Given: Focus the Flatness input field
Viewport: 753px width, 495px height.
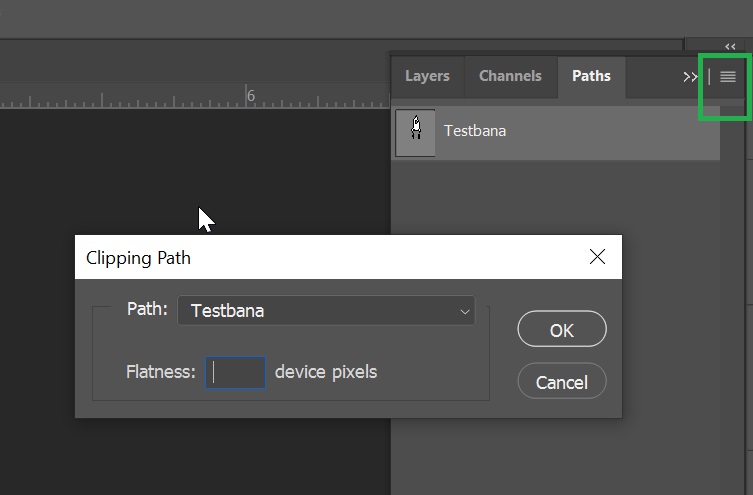Looking at the screenshot, I should (x=236, y=373).
